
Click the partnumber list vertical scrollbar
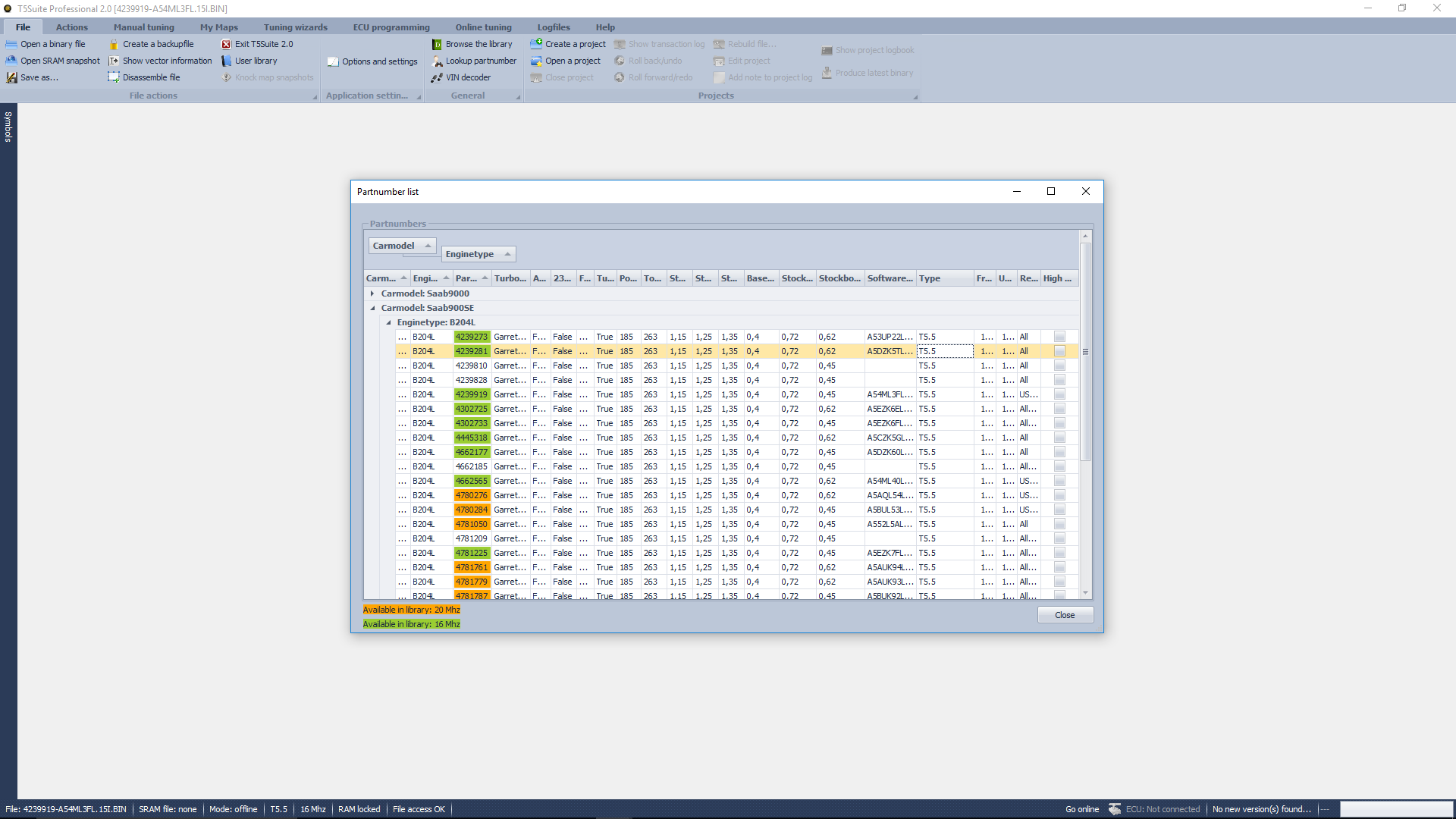coord(1085,351)
